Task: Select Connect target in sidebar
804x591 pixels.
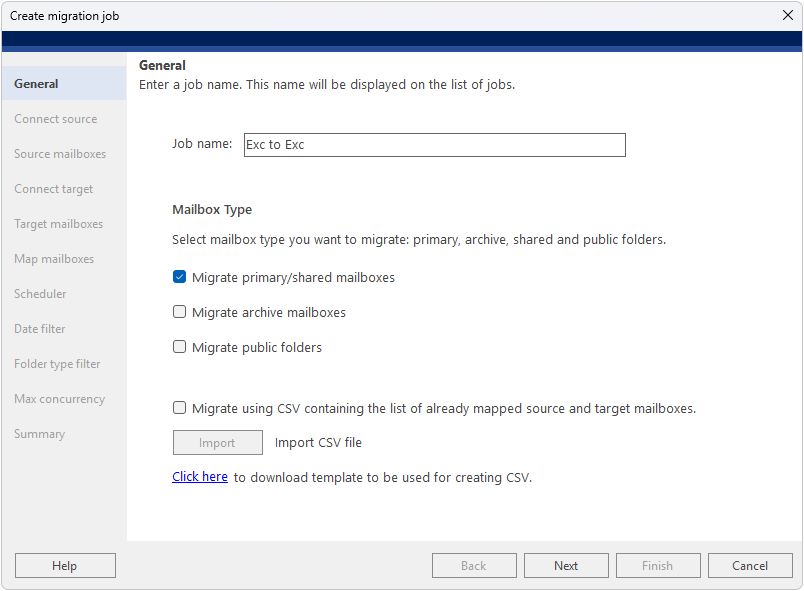Action: pyautogui.click(x=54, y=189)
